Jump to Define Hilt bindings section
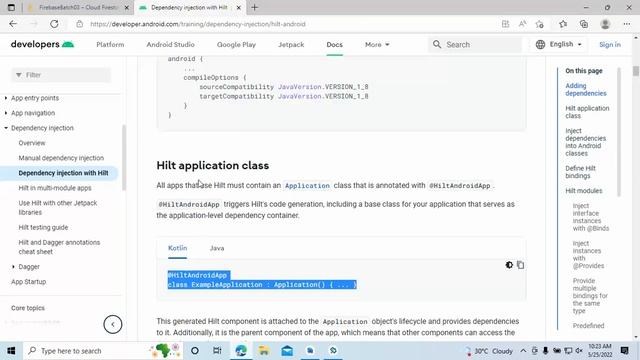The image size is (640, 360). pos(580,172)
